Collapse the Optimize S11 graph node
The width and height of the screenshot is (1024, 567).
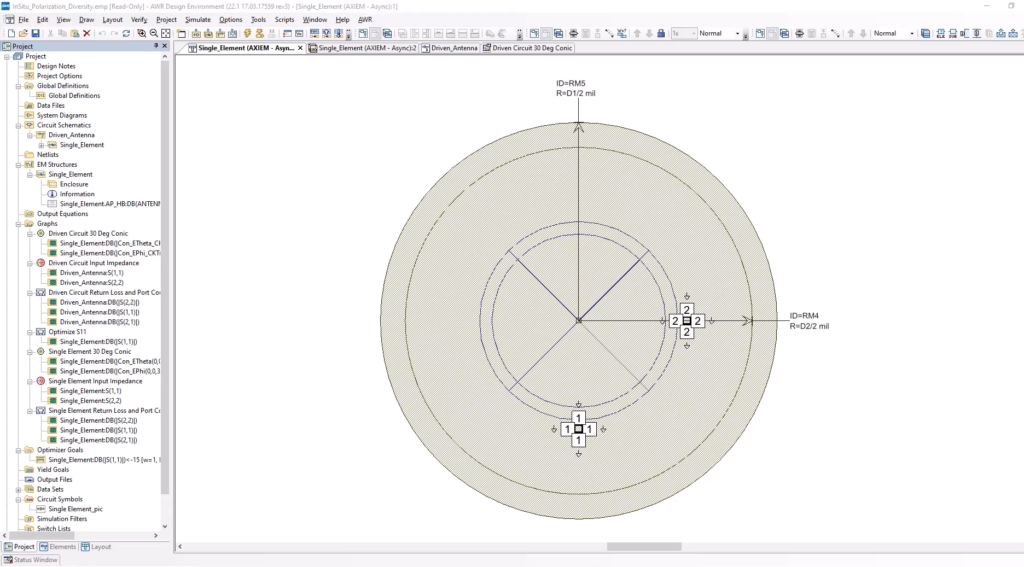click(30, 332)
